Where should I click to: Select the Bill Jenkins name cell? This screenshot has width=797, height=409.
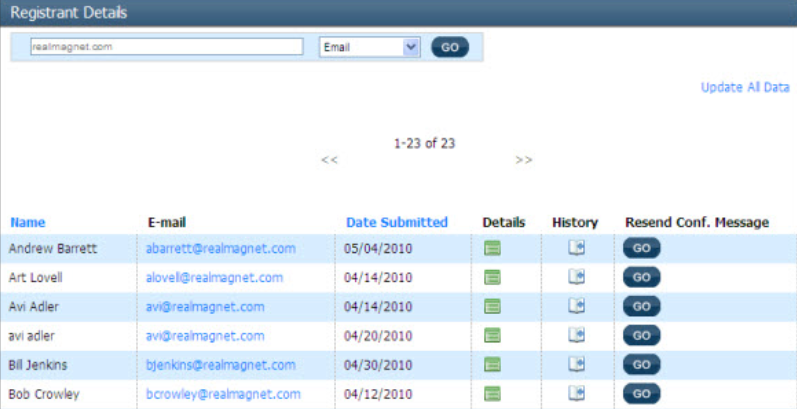[x=38, y=365]
